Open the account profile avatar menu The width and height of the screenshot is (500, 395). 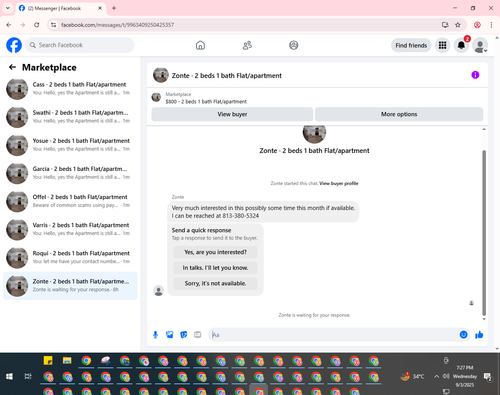point(480,45)
